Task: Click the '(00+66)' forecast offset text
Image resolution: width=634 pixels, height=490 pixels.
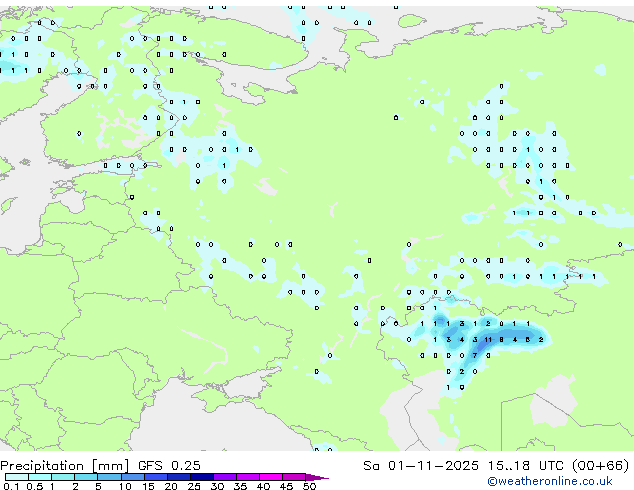Action: [x=601, y=466]
